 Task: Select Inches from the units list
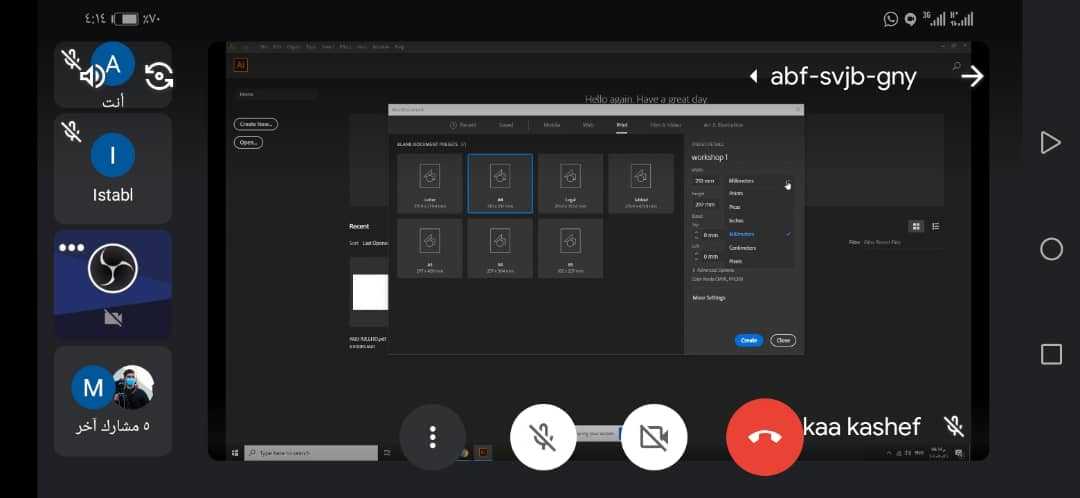point(737,220)
